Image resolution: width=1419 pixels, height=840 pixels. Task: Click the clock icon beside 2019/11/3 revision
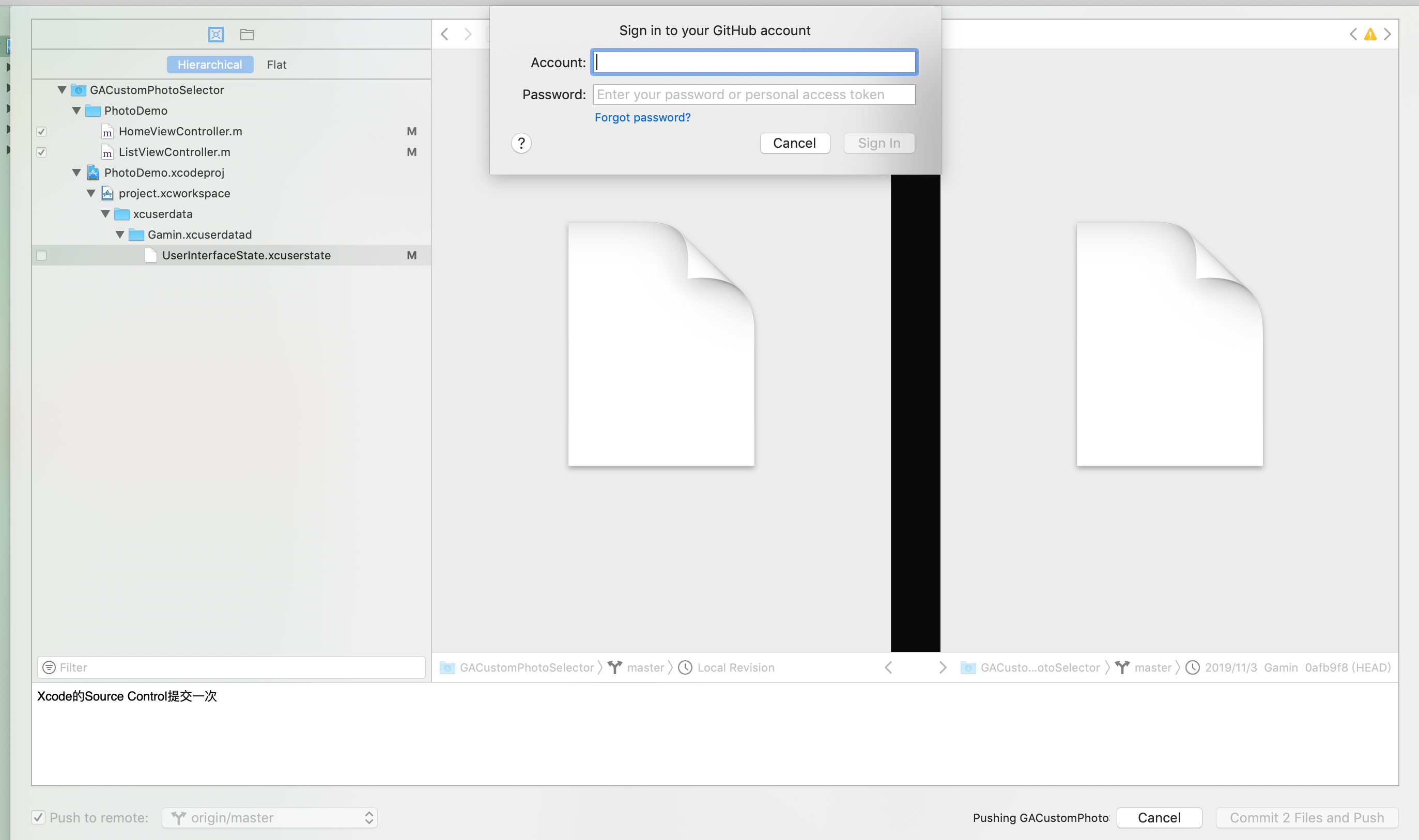[x=1193, y=667]
